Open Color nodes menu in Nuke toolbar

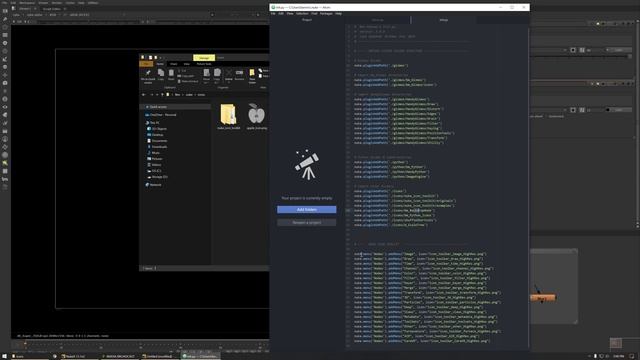coord(5,43)
